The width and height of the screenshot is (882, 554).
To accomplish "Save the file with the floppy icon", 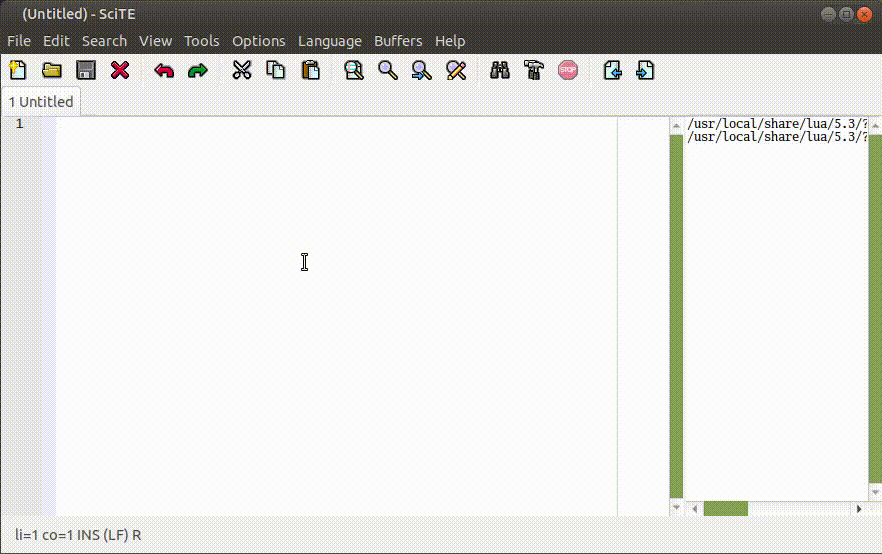I will point(86,70).
